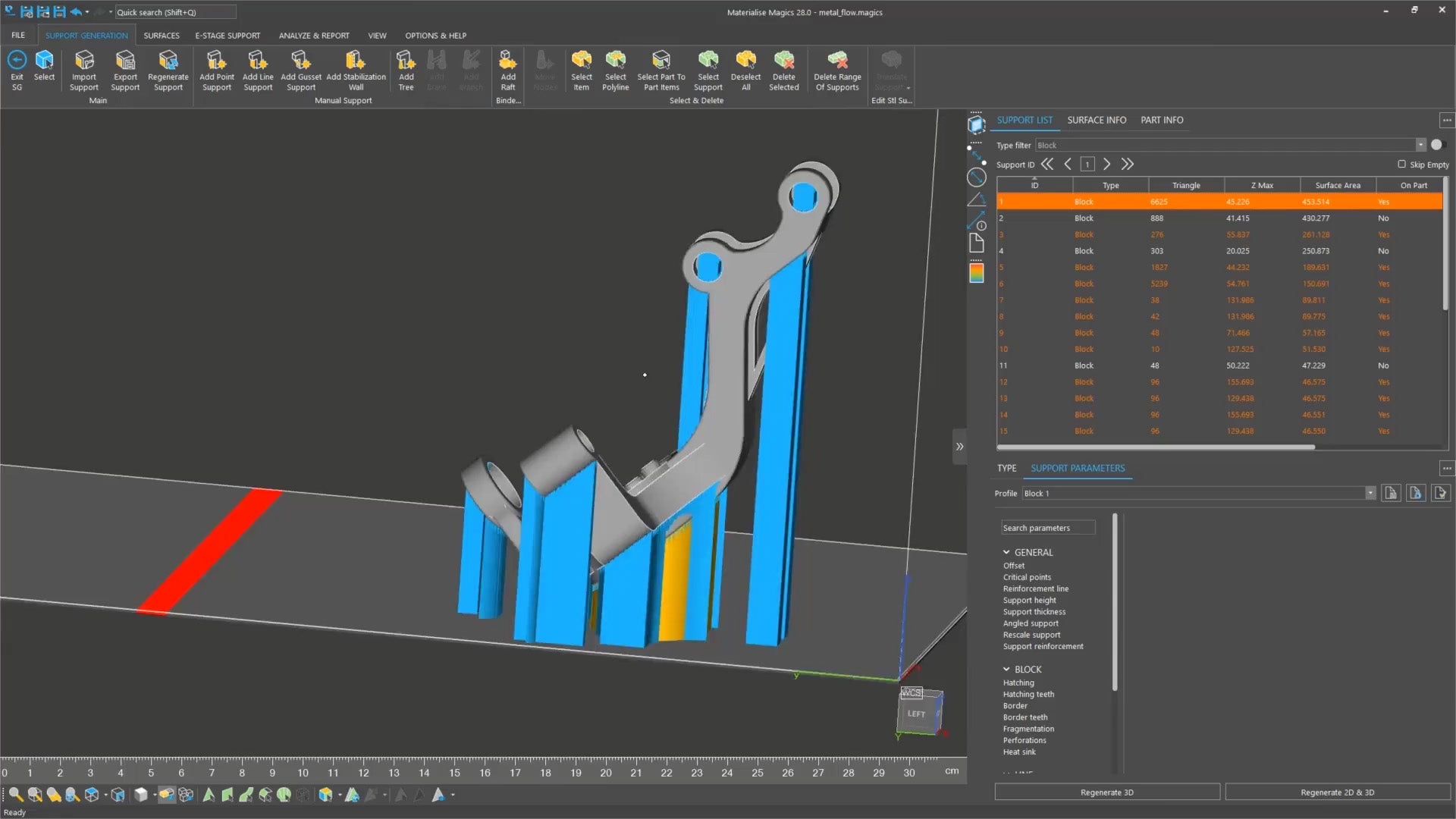The height and width of the screenshot is (819, 1456).
Task: Click the gradient color swatch in right sidebar
Action: pyautogui.click(x=977, y=273)
